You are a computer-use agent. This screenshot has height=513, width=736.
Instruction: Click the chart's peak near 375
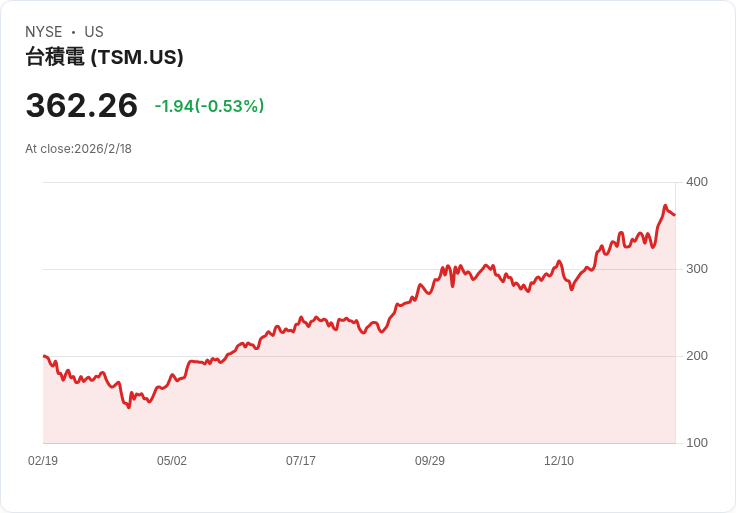pos(665,206)
